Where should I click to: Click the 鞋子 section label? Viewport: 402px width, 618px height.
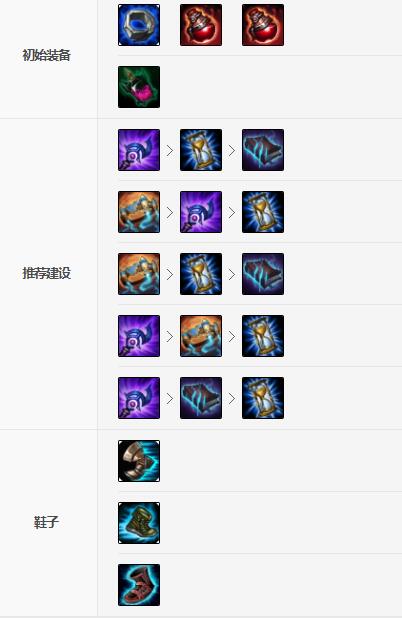point(47,523)
